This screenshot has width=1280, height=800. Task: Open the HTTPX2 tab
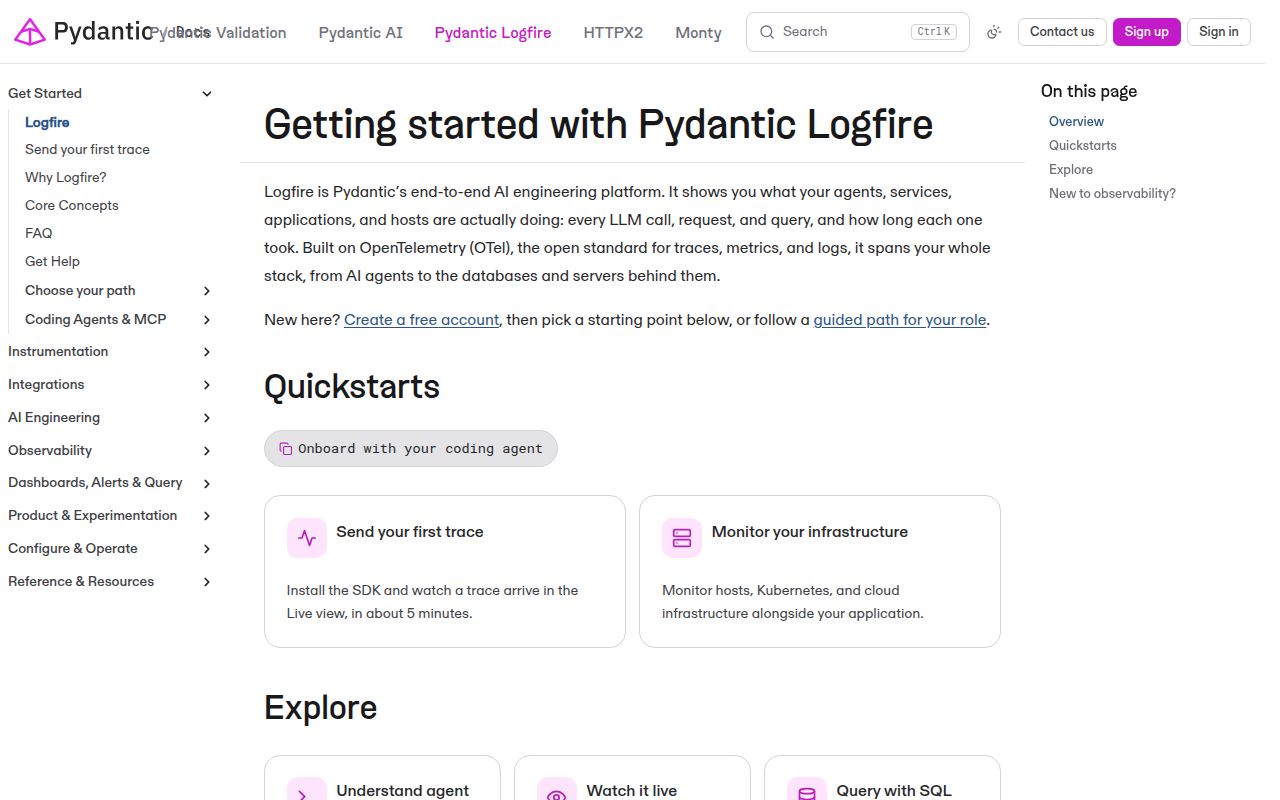(613, 33)
